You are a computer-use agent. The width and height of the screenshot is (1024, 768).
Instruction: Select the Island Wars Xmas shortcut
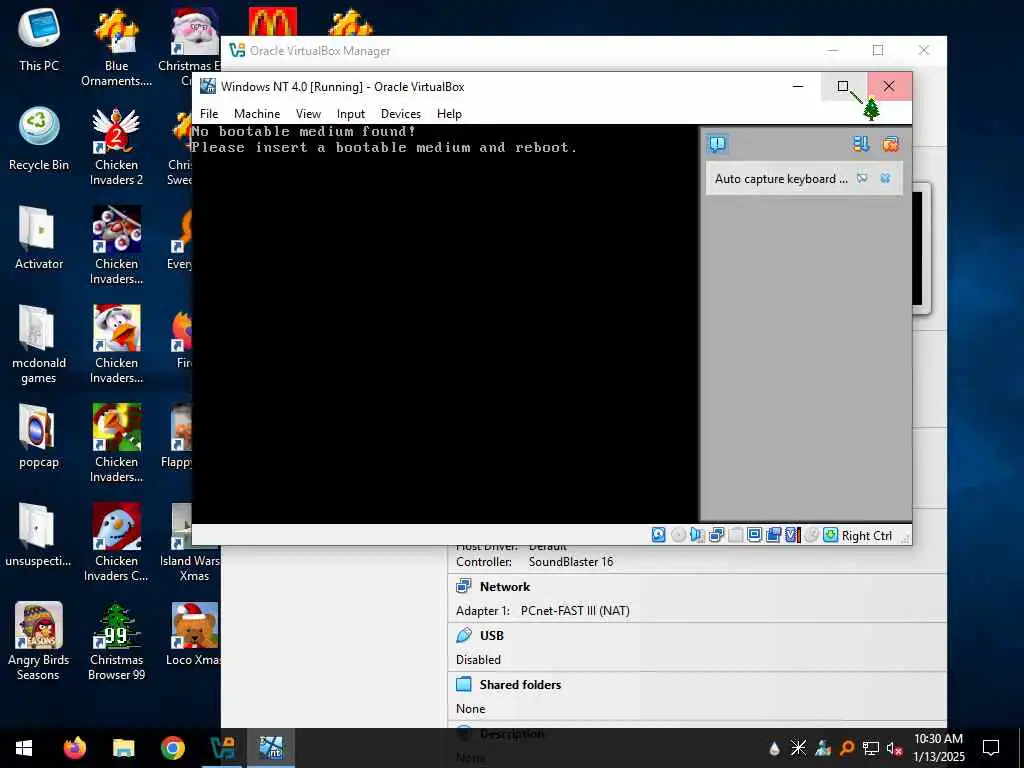point(189,542)
